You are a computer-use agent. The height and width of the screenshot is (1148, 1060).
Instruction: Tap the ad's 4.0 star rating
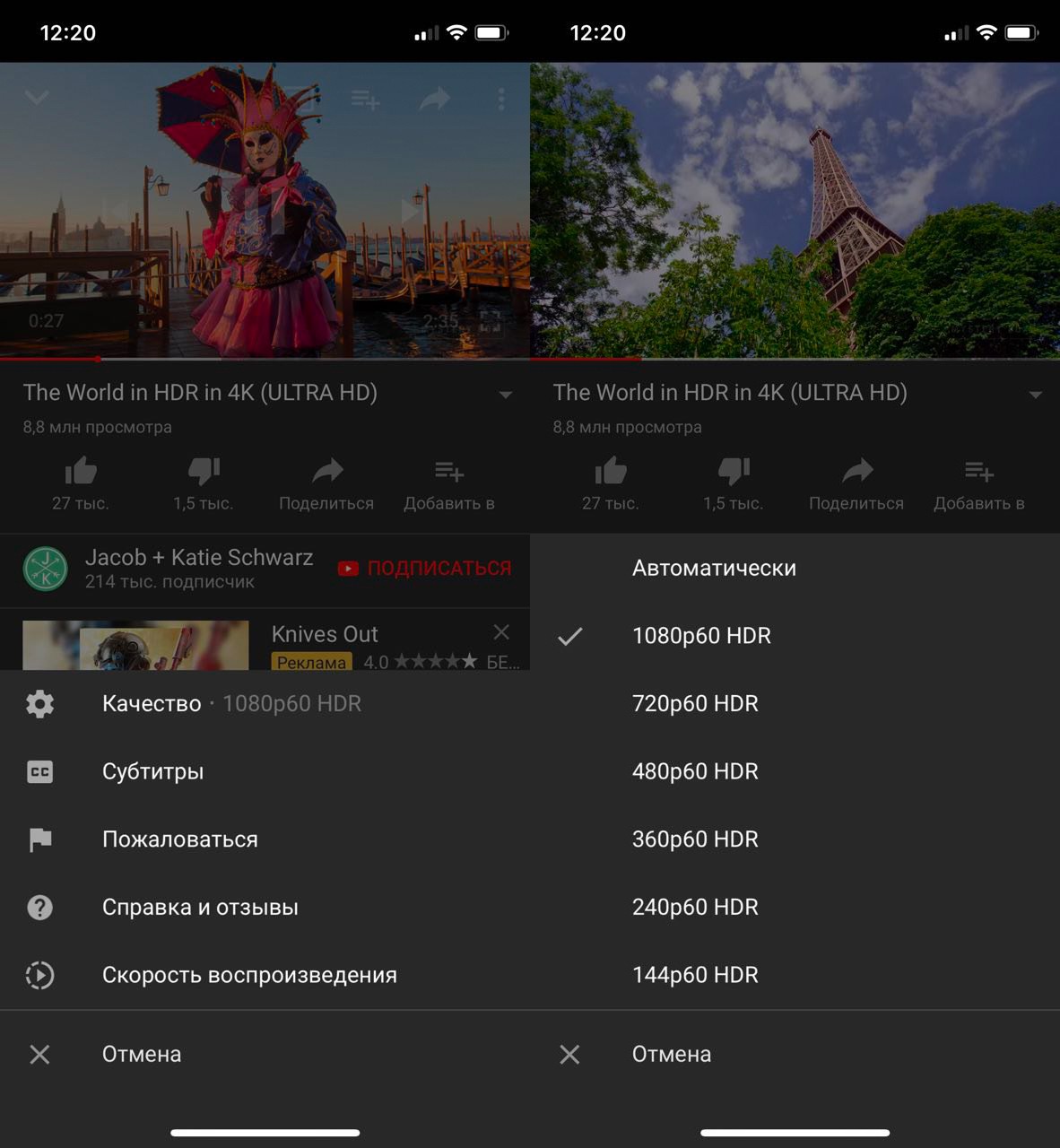[421, 662]
